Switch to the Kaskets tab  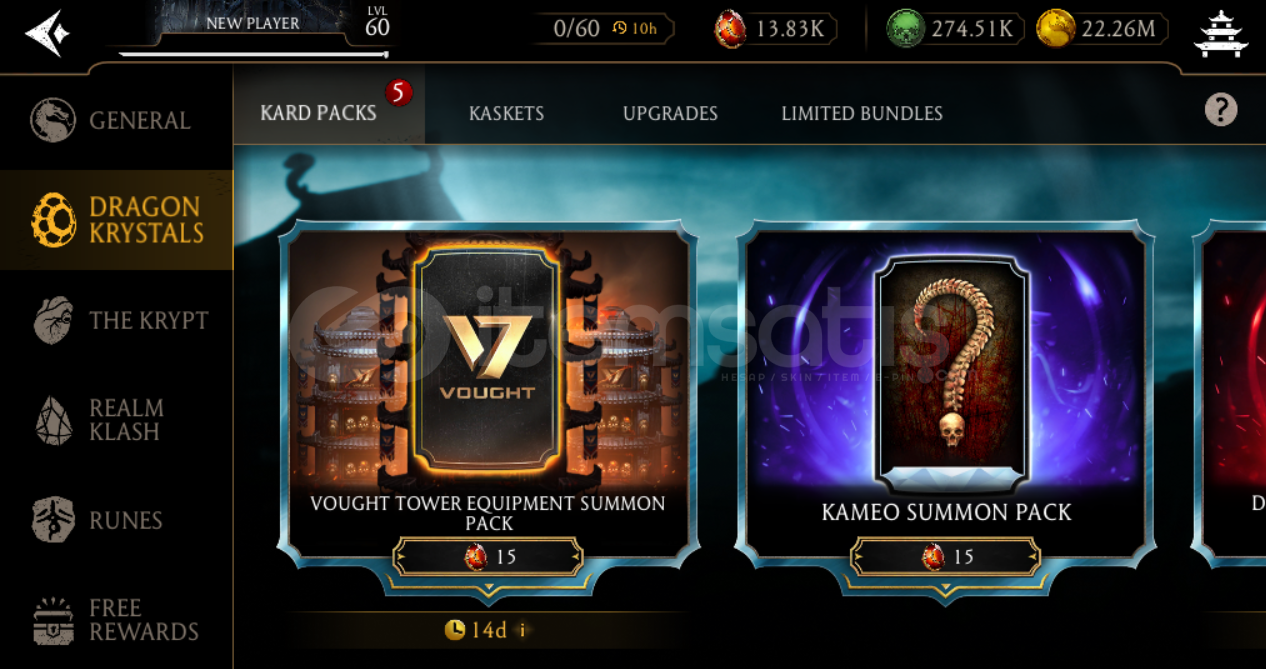pos(507,113)
